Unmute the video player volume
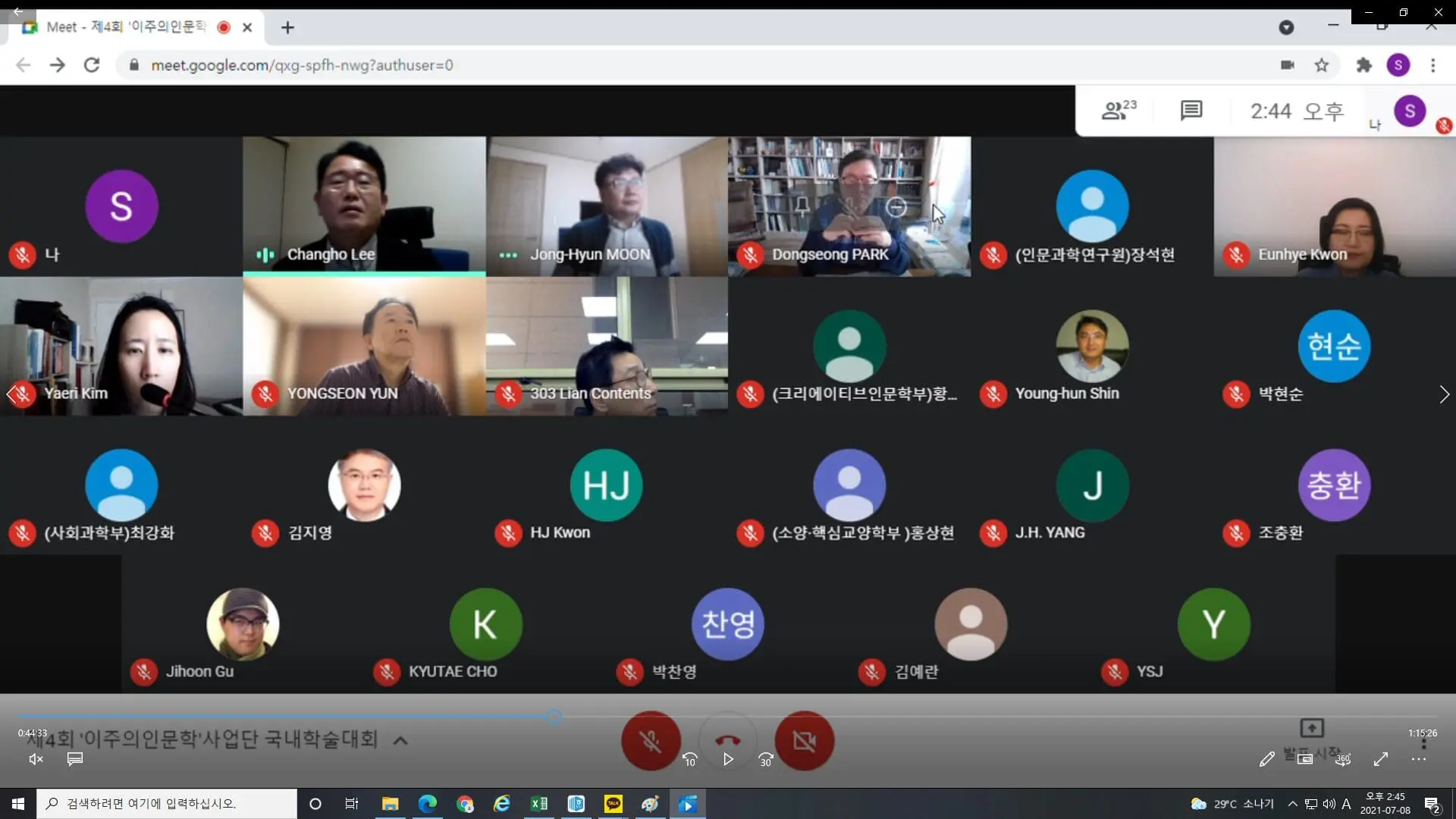 tap(36, 759)
